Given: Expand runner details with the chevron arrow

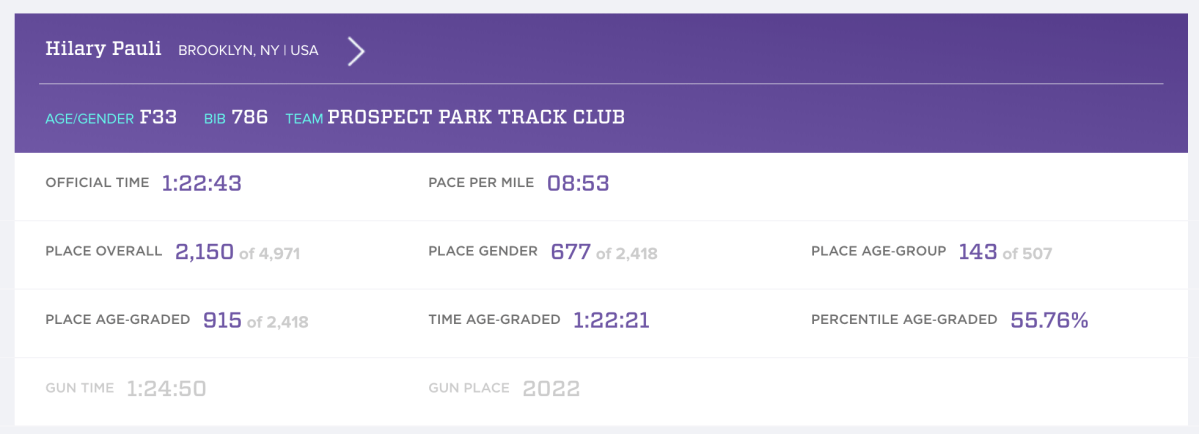Looking at the screenshot, I should click(355, 50).
